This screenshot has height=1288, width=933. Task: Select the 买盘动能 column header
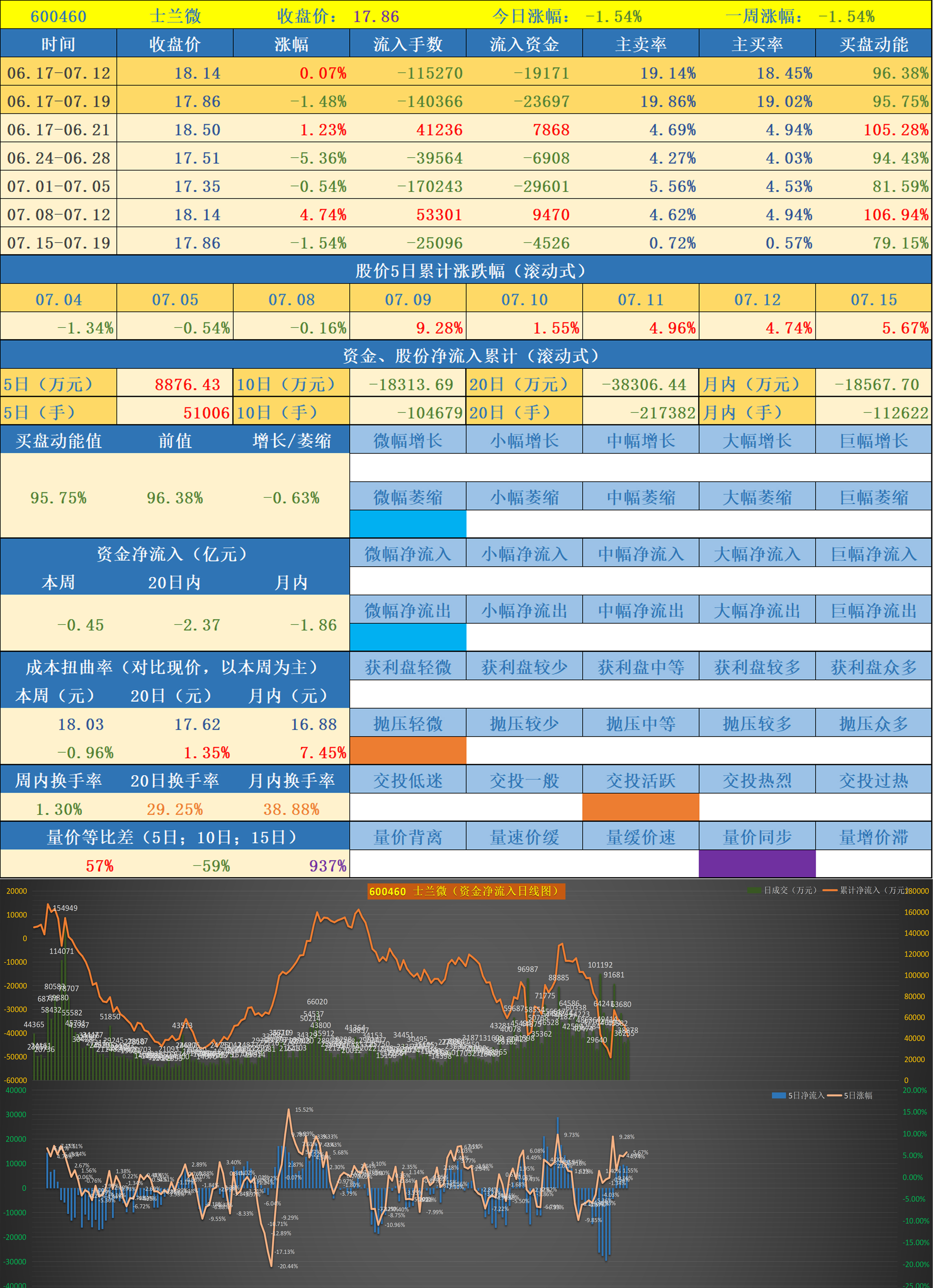pyautogui.click(x=873, y=44)
